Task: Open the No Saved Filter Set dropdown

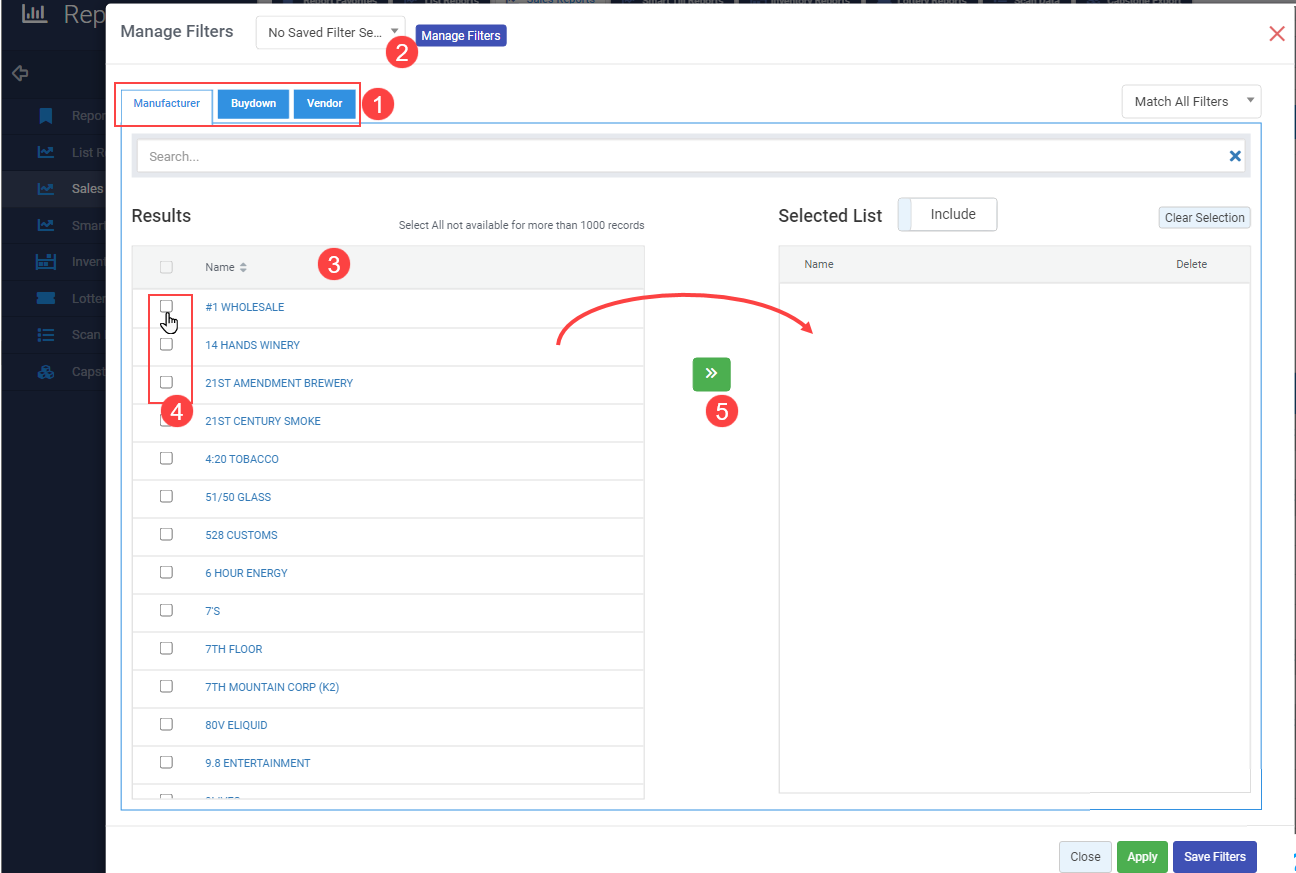Action: [x=331, y=33]
